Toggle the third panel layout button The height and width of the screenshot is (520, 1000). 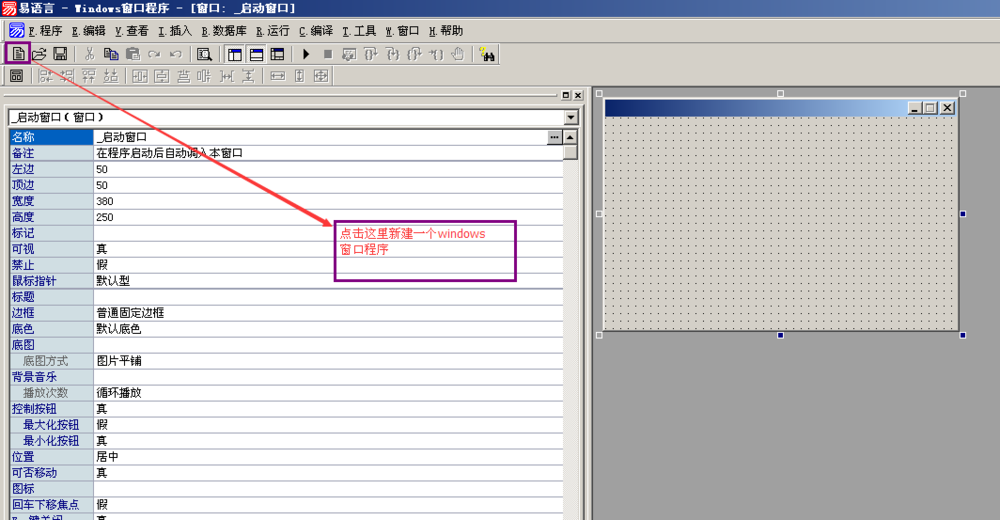point(277,54)
